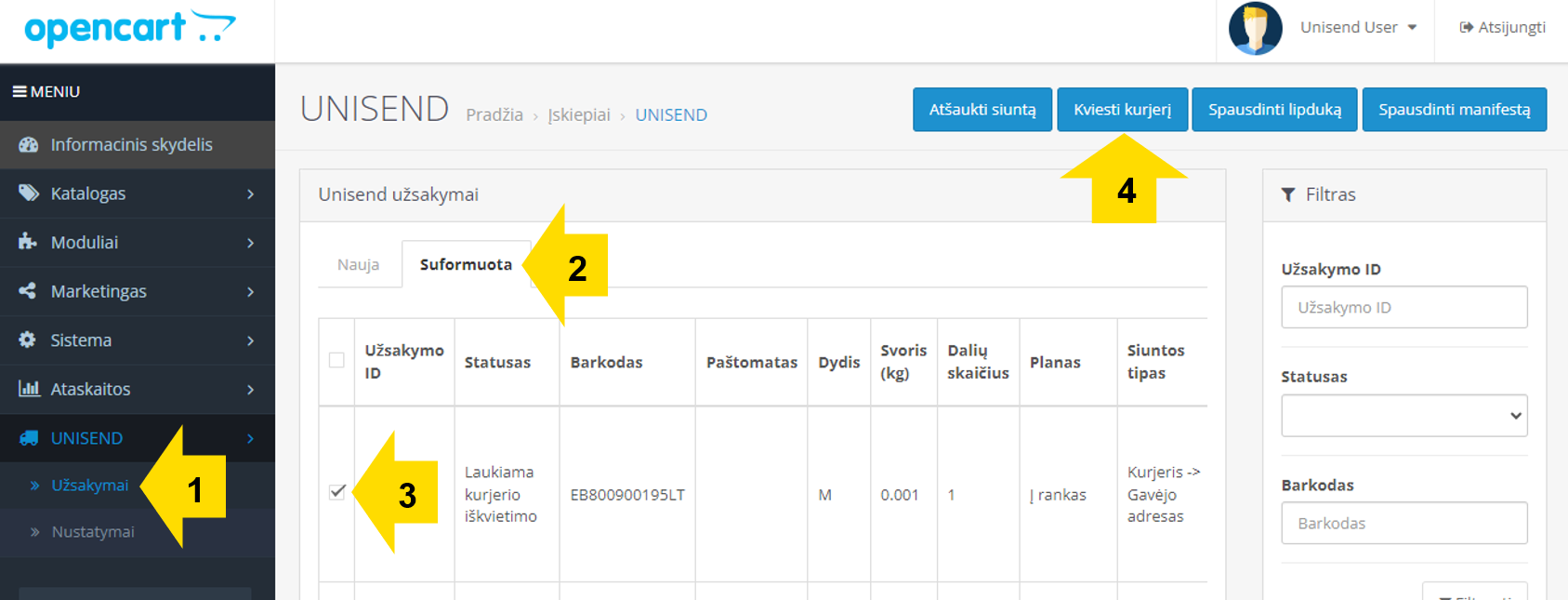
Task: Click the Užsakymo ID column header
Action: (x=404, y=362)
